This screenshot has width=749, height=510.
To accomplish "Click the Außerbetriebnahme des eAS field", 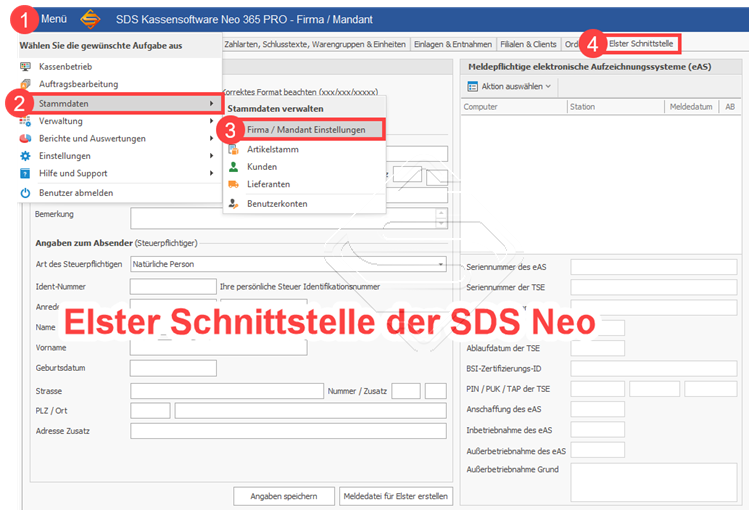I will (598, 450).
